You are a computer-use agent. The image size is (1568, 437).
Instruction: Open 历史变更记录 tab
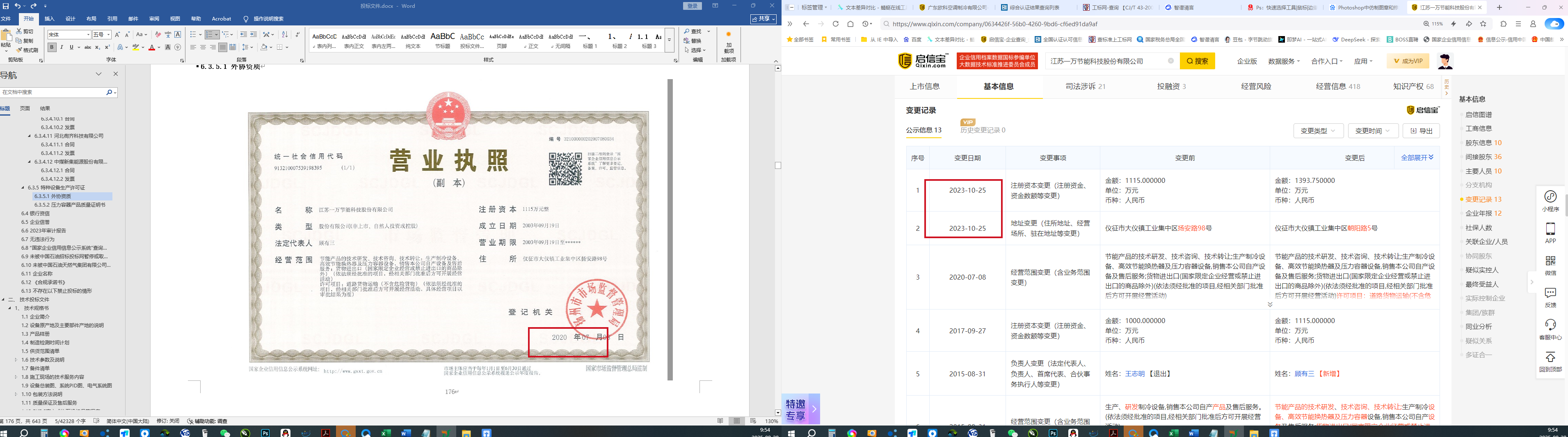click(983, 130)
